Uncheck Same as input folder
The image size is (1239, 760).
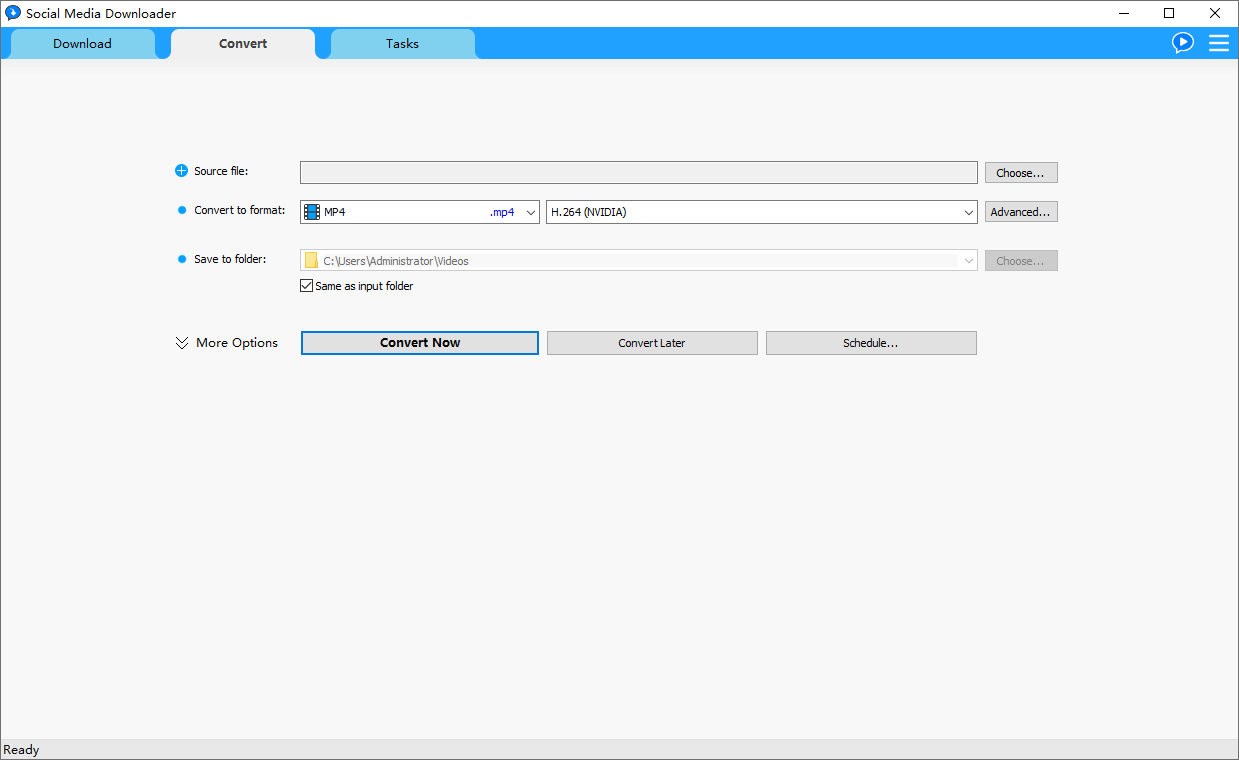[307, 286]
